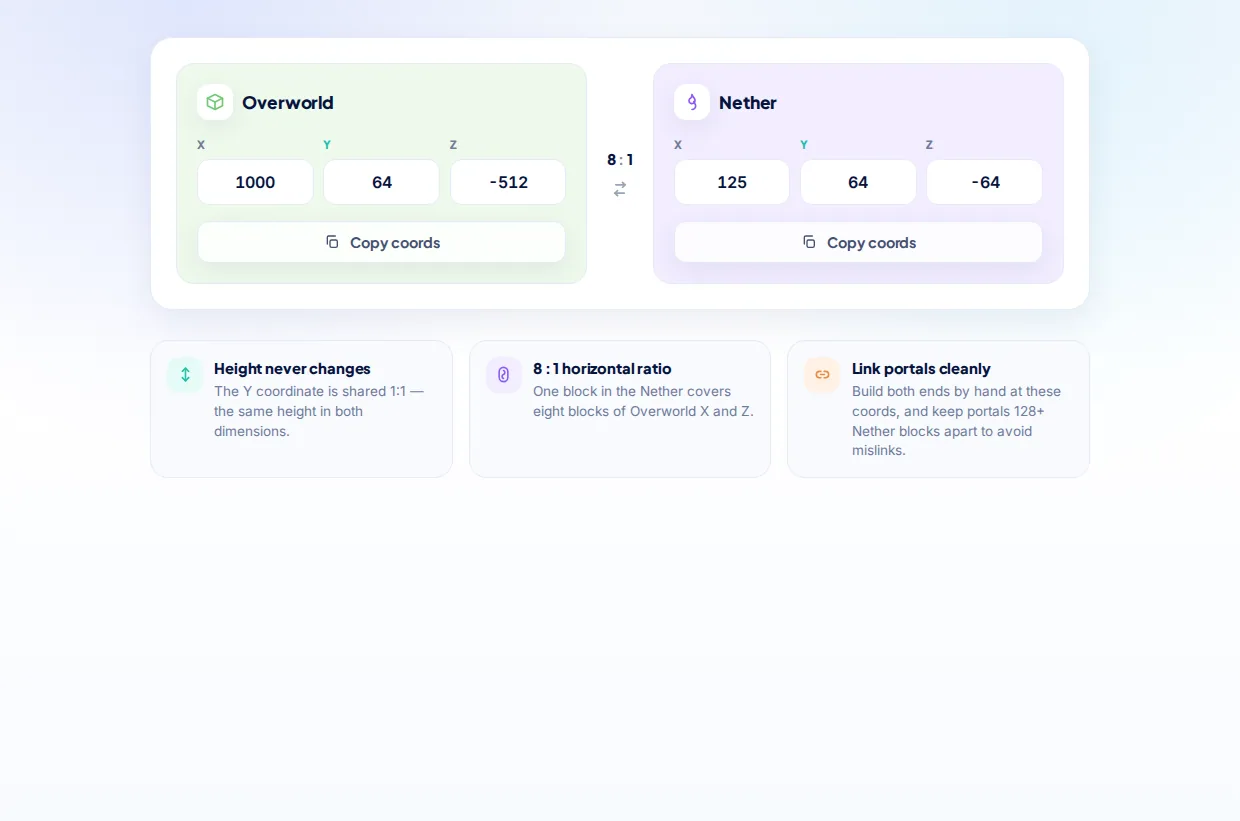Edit the Overworld Z field showing -512
Image resolution: width=1240 pixels, height=821 pixels.
pos(508,182)
